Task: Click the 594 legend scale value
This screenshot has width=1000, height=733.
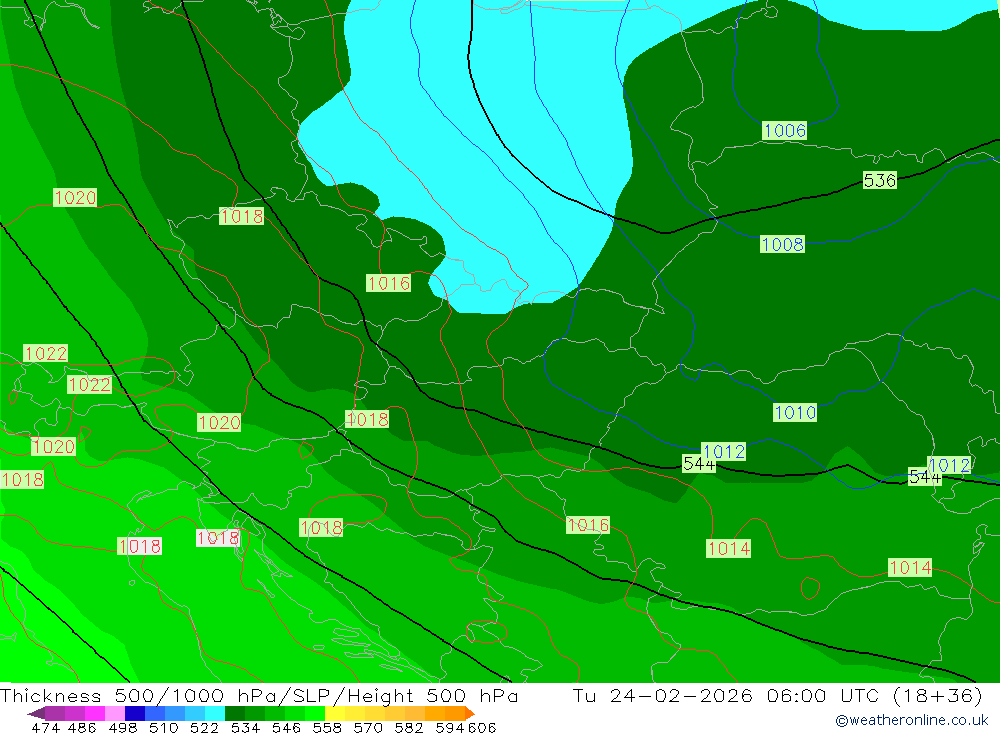Action: point(450,728)
